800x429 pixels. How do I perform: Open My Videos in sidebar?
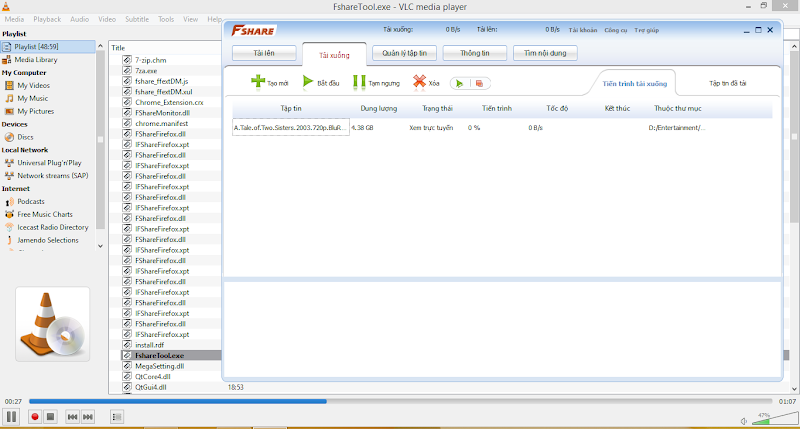[x=33, y=85]
